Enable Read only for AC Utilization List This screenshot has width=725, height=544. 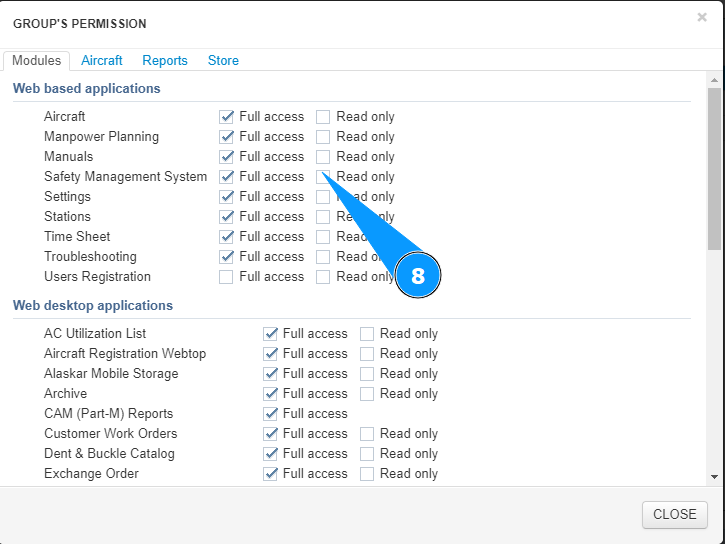tap(367, 334)
